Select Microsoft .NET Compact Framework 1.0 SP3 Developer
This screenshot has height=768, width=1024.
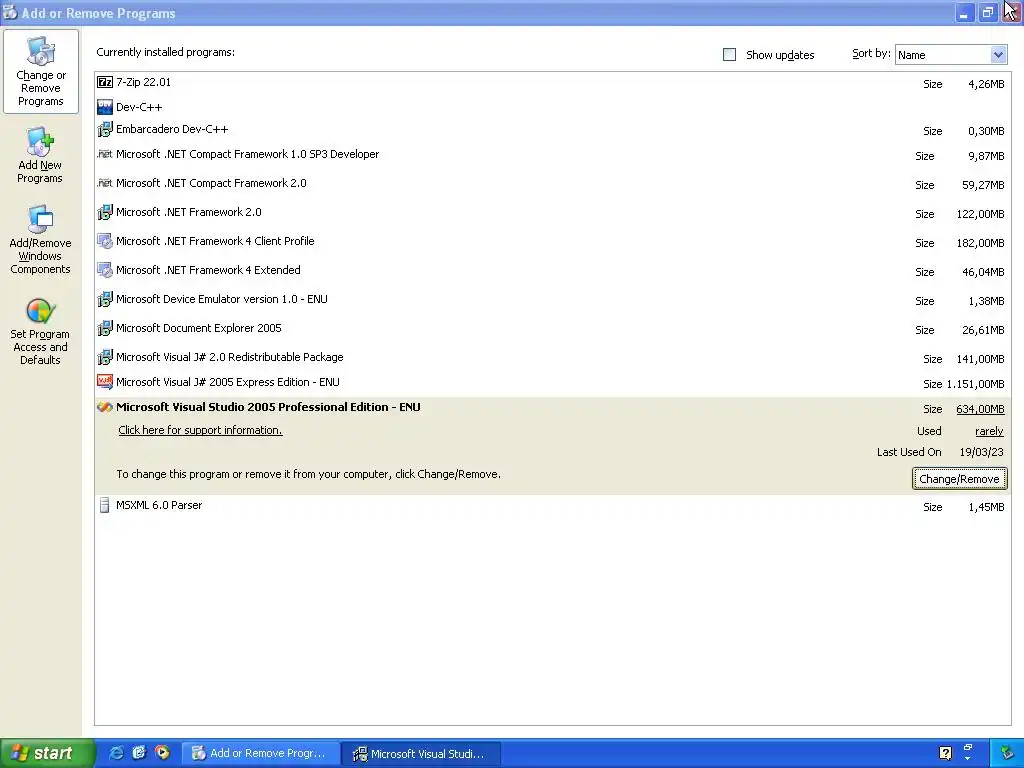552,155
